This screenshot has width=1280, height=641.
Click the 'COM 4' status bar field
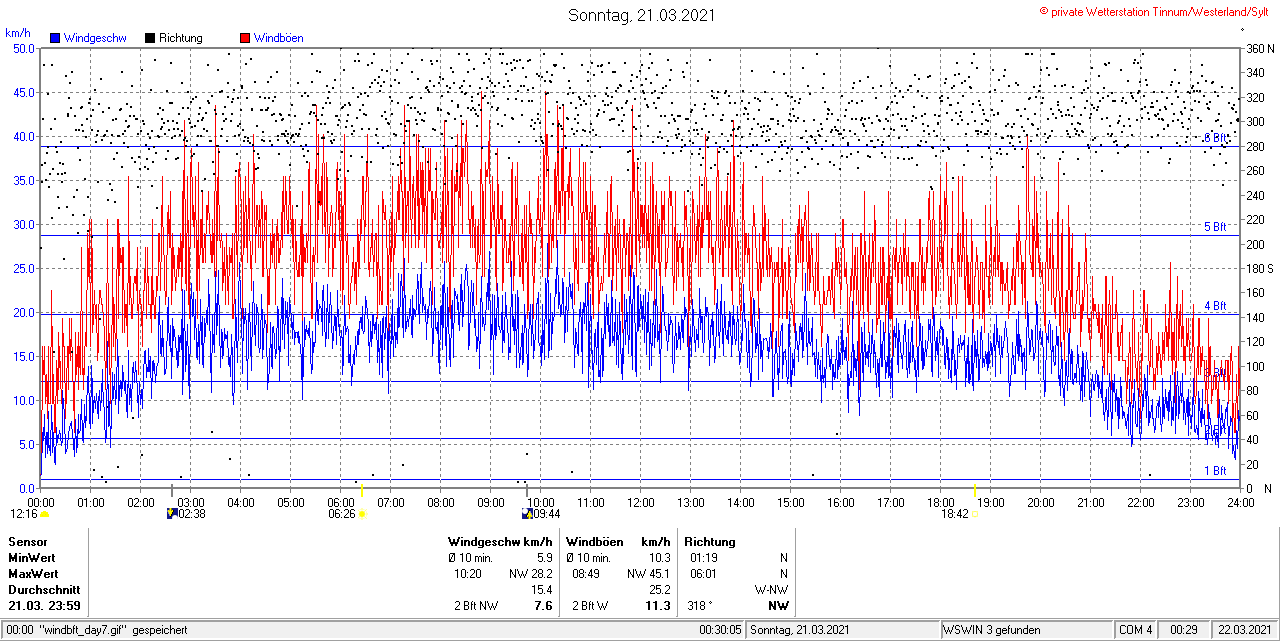click(x=1136, y=630)
